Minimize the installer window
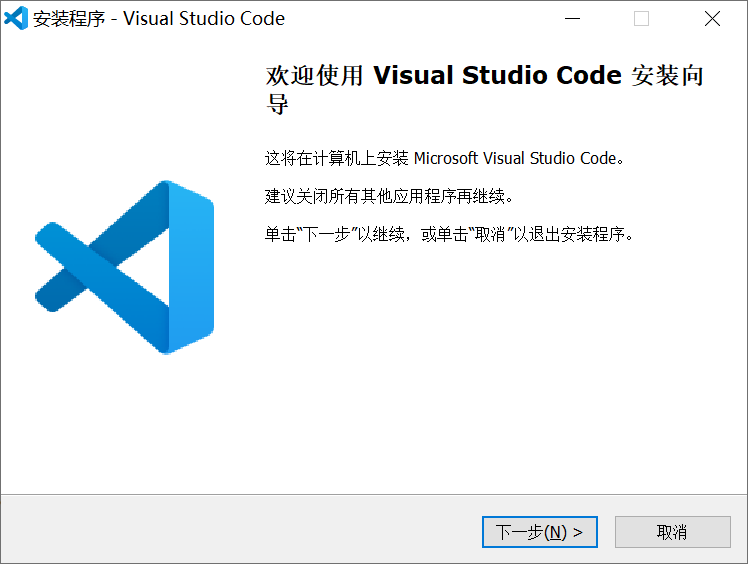The width and height of the screenshot is (748, 564). click(572, 18)
